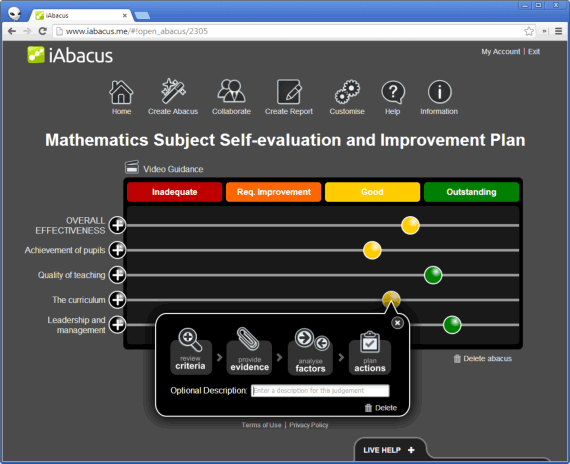
Task: Open the Collaborate people icon
Action: pos(231,91)
